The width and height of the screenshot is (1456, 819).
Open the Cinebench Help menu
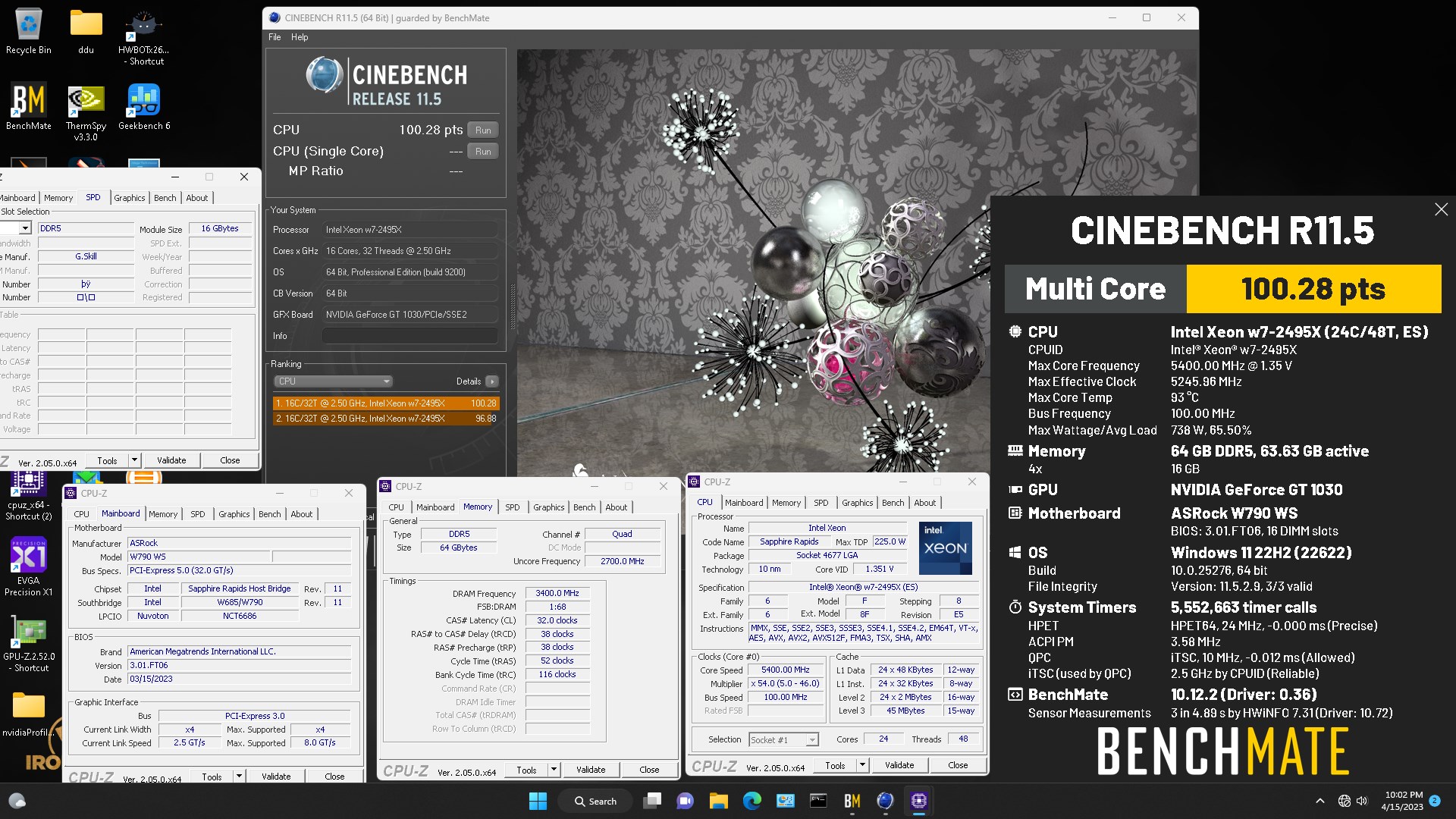[x=300, y=37]
